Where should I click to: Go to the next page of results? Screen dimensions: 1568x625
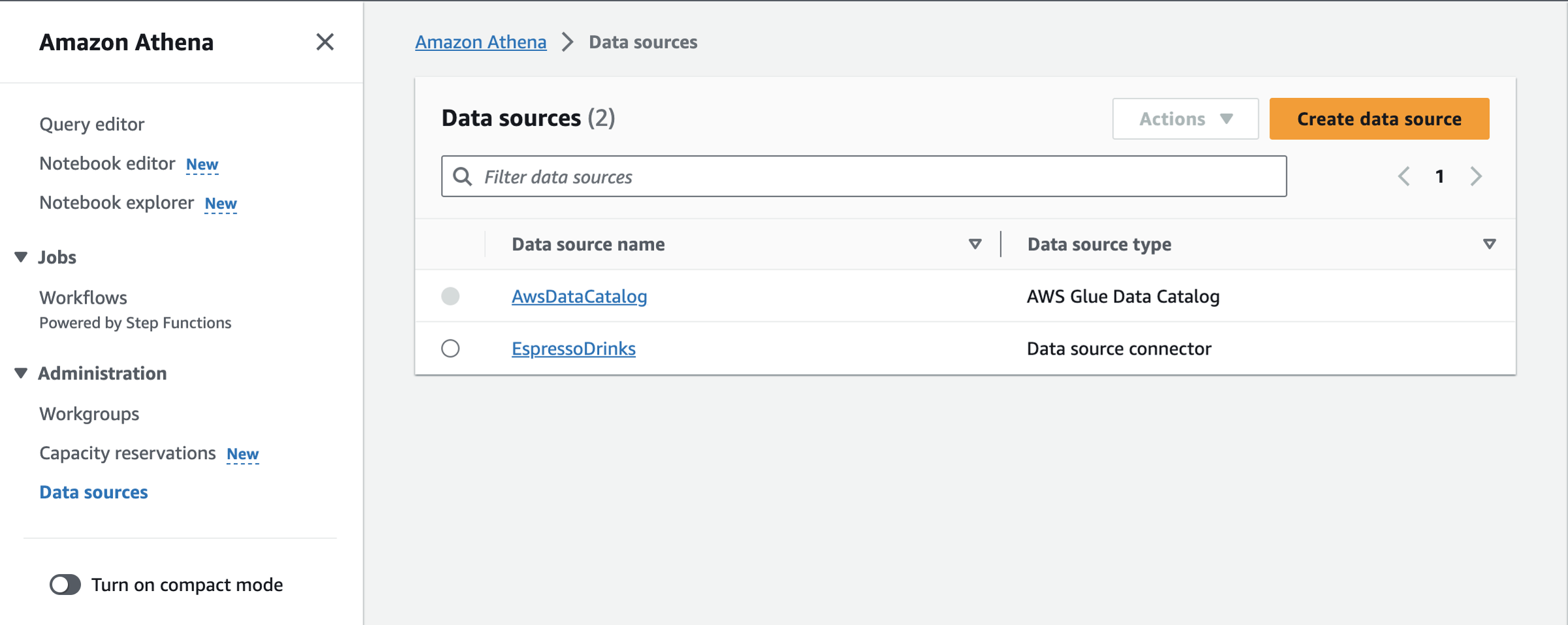pyautogui.click(x=1476, y=176)
